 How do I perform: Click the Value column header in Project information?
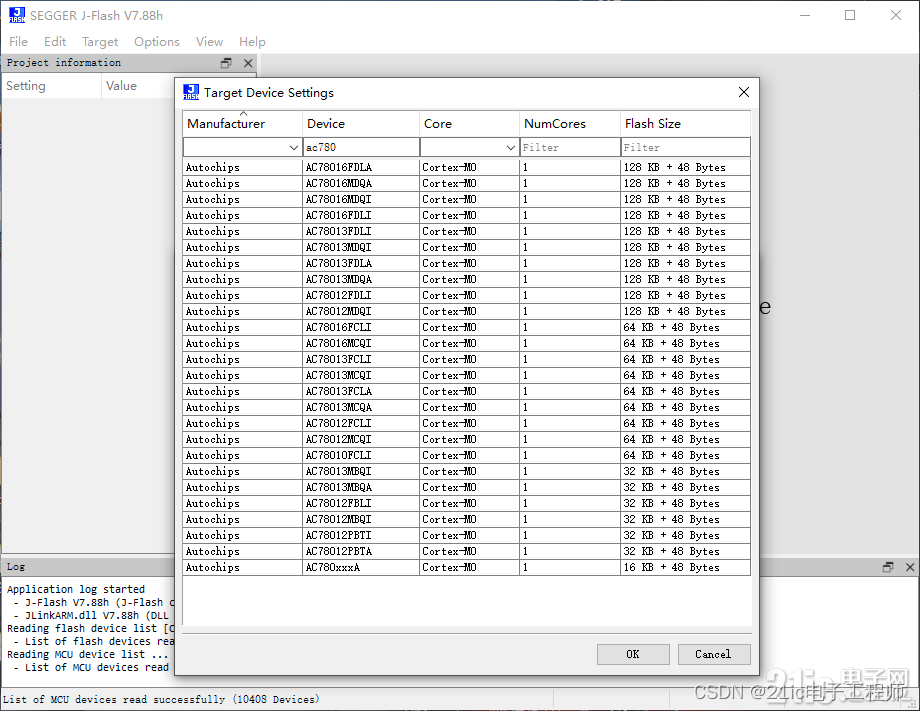coord(121,86)
